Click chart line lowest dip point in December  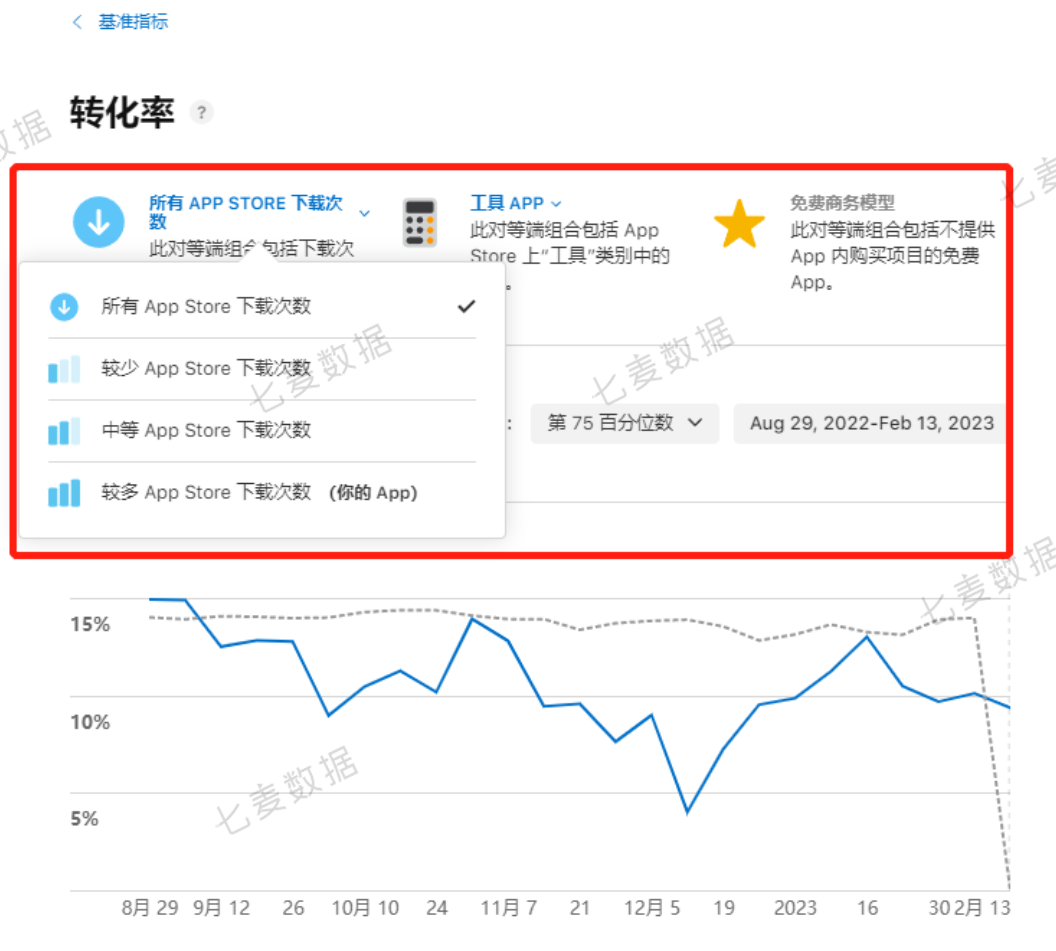coord(688,812)
